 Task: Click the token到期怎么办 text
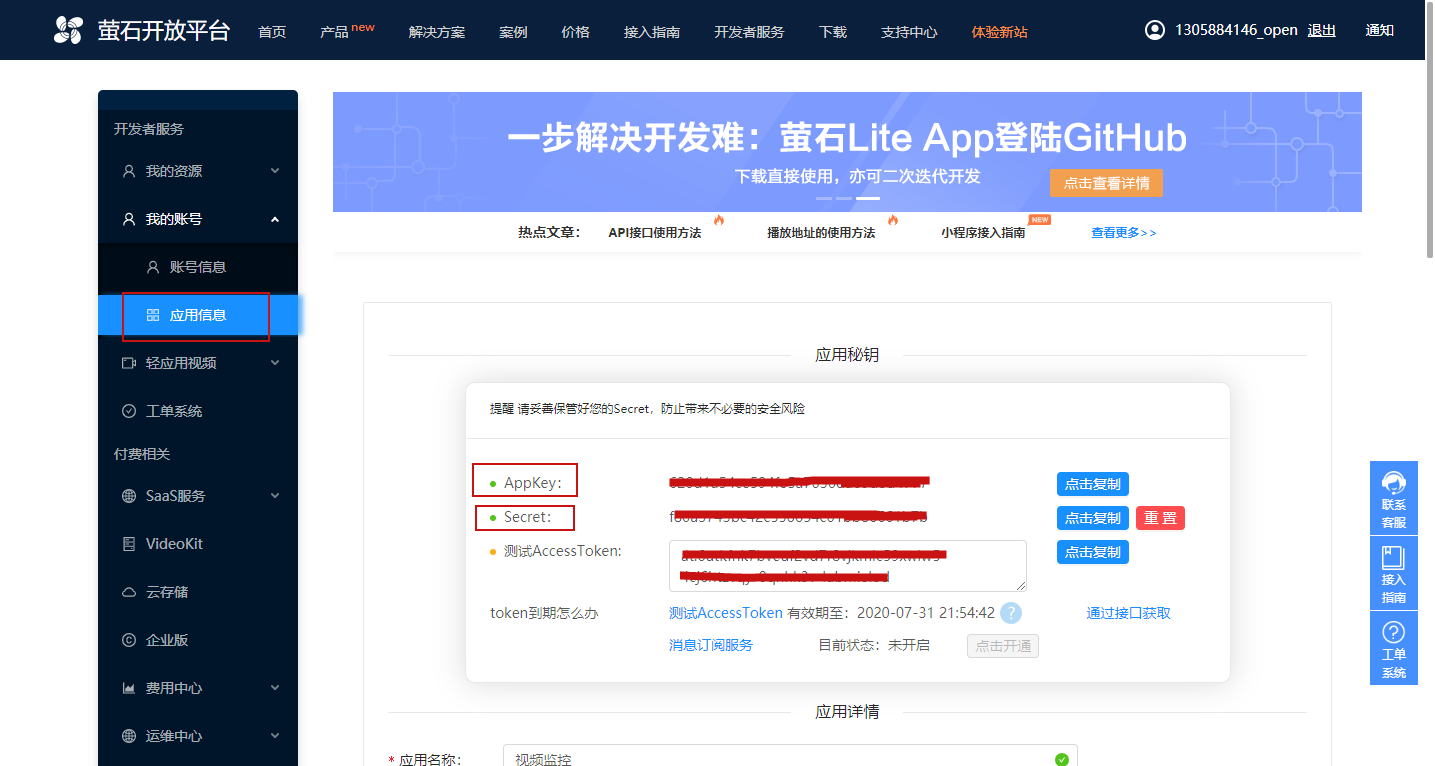point(544,613)
